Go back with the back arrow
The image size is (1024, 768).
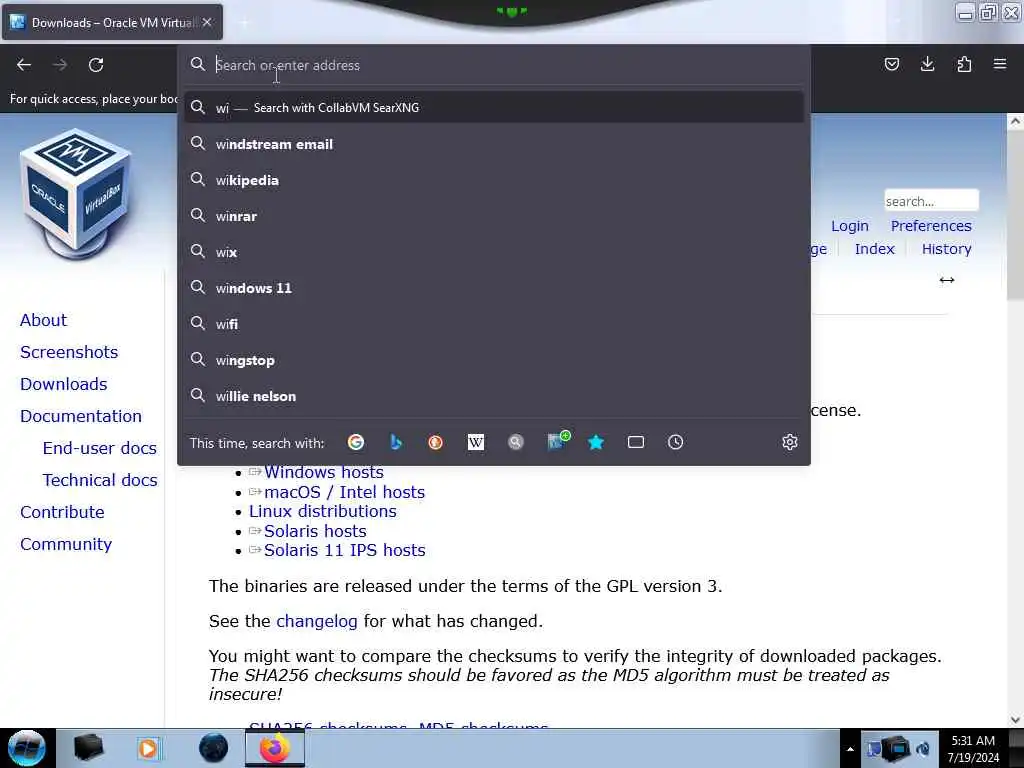pyautogui.click(x=24, y=65)
